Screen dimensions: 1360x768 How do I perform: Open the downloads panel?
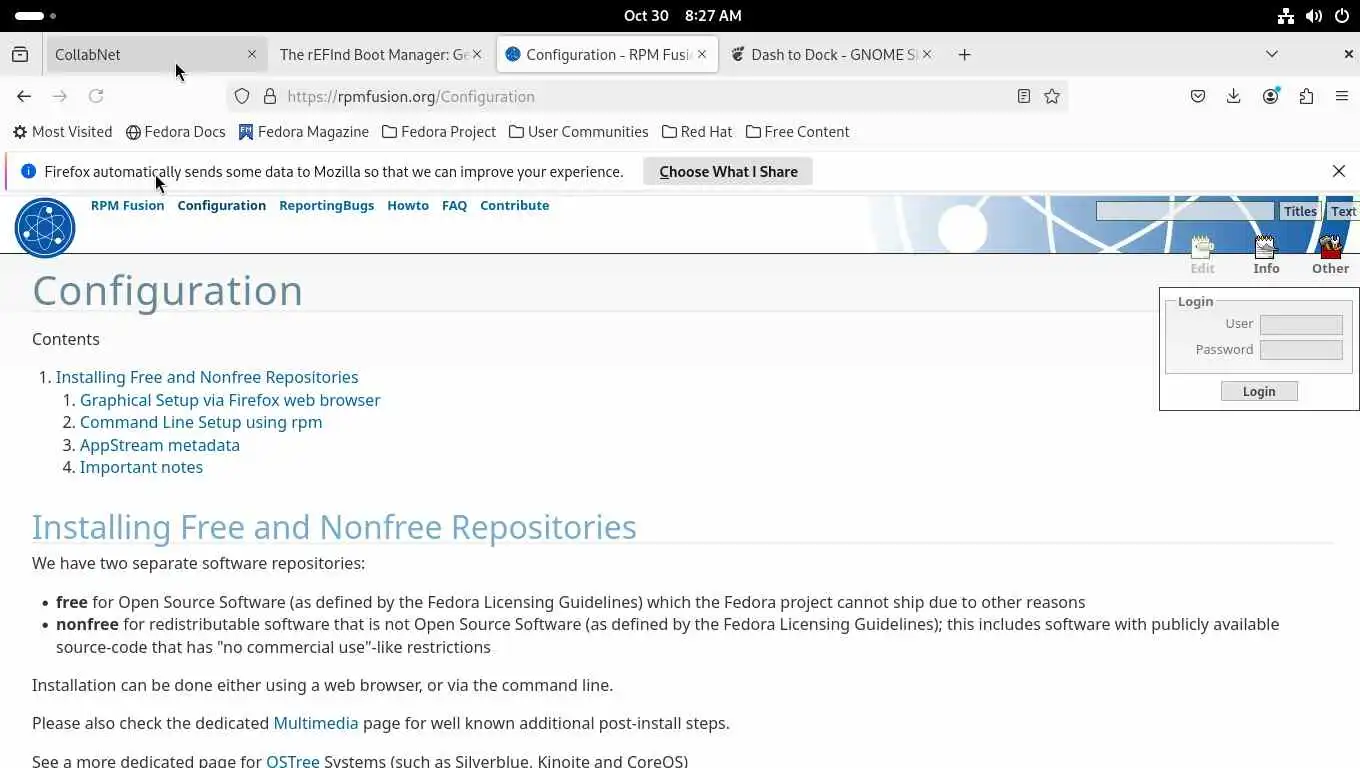(x=1234, y=97)
